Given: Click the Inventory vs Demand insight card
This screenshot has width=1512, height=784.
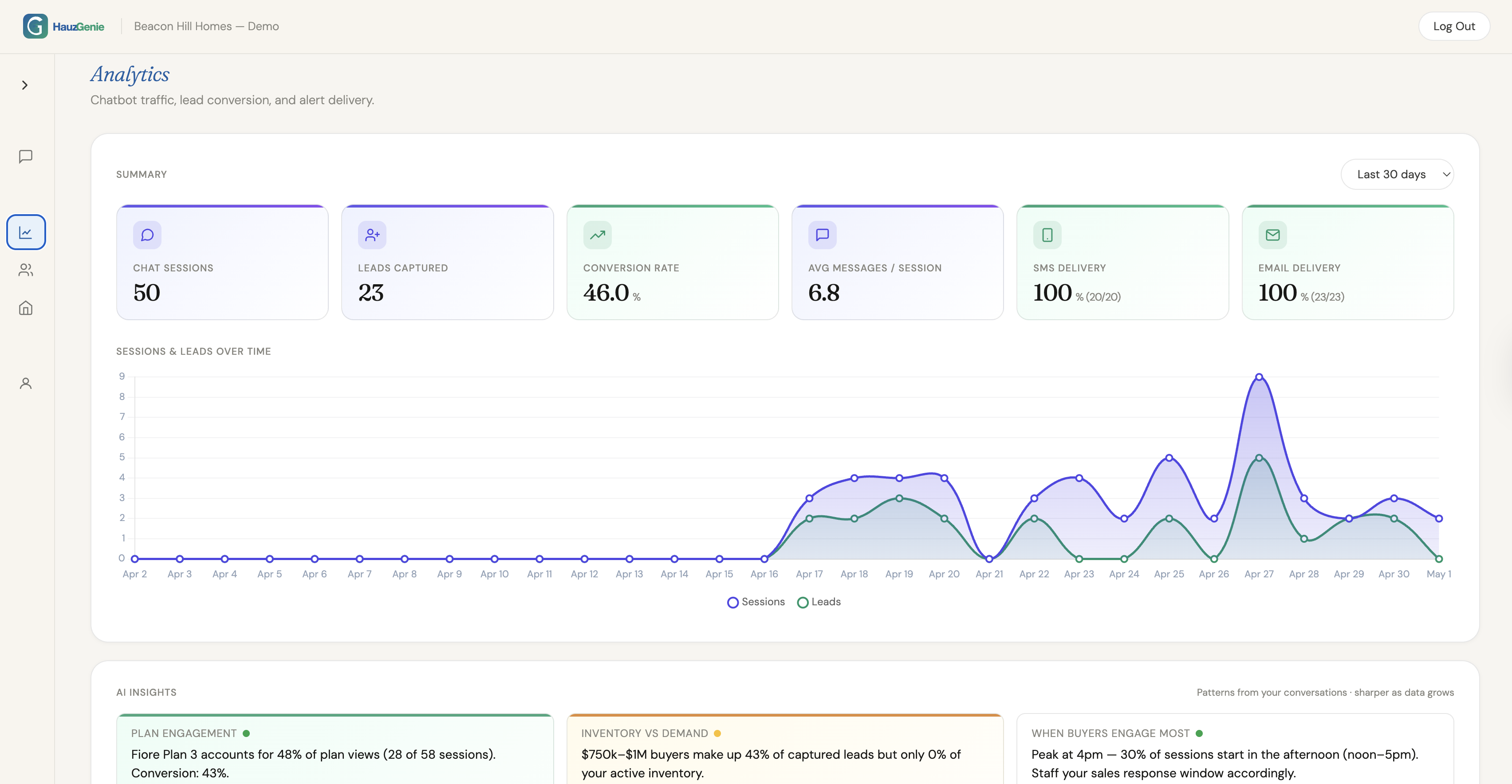Looking at the screenshot, I should [x=785, y=749].
